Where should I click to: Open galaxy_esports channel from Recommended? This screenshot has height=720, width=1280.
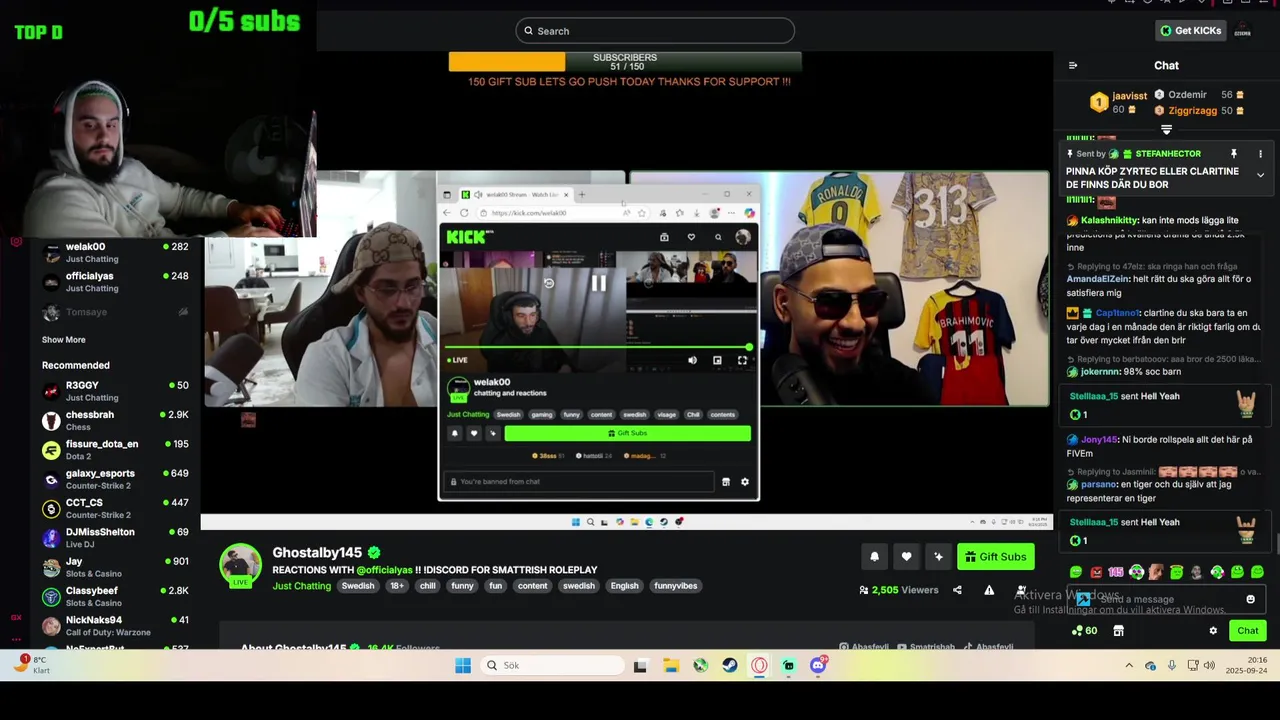(115, 479)
